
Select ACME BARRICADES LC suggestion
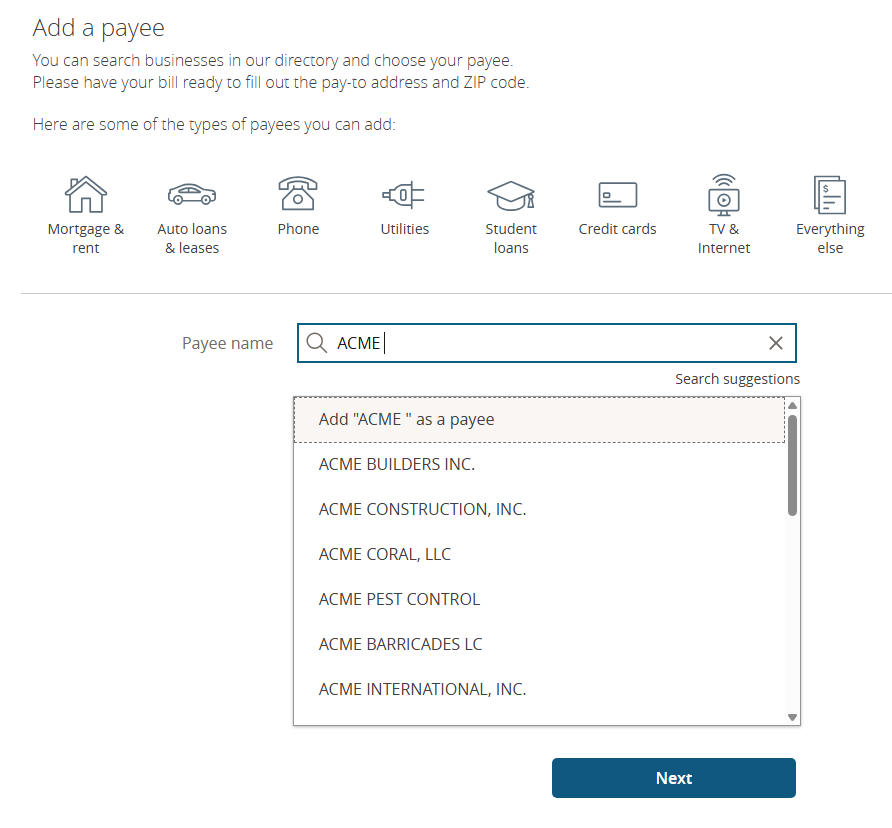[539, 644]
